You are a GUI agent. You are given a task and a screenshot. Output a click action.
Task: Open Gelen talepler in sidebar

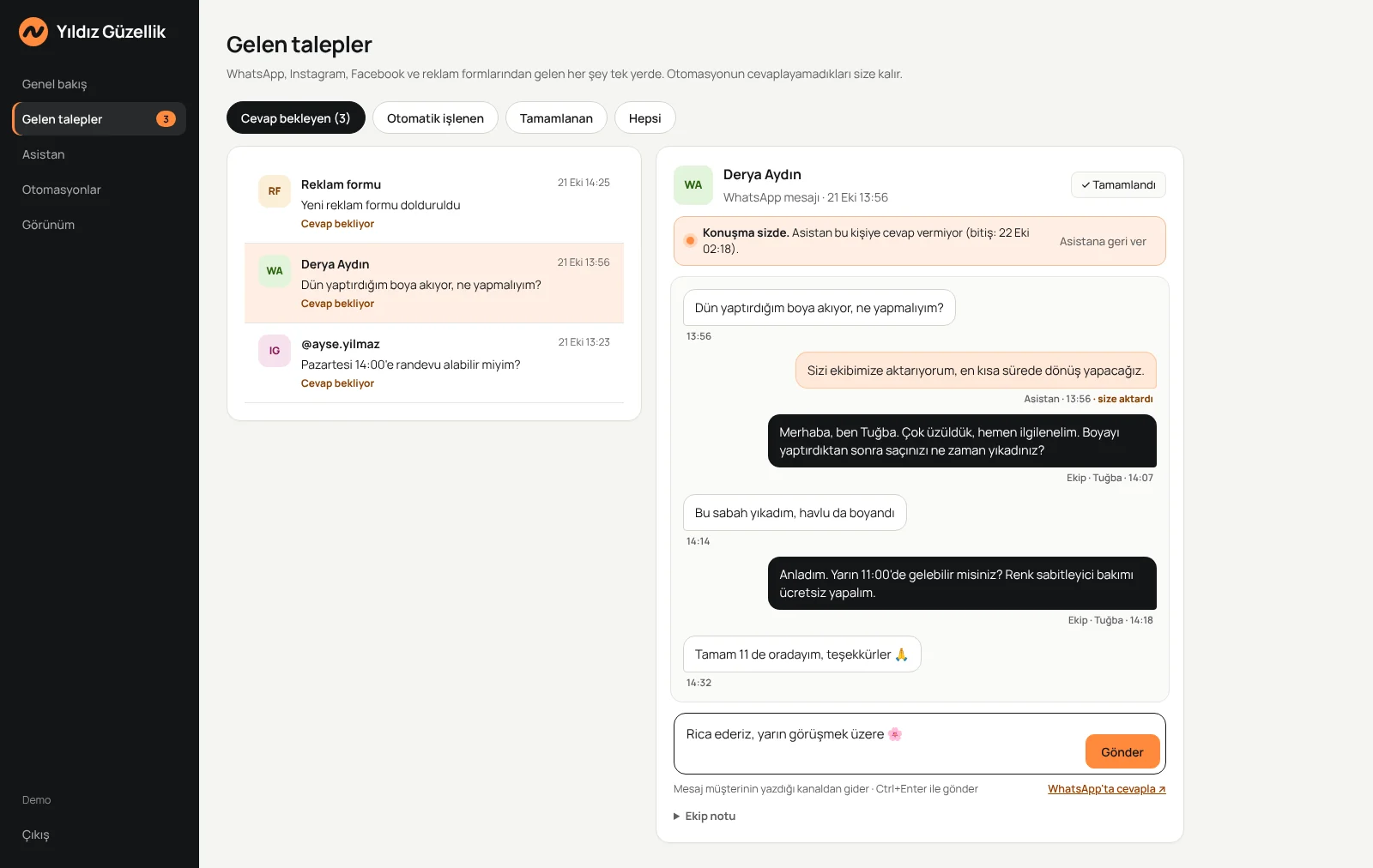pos(99,119)
